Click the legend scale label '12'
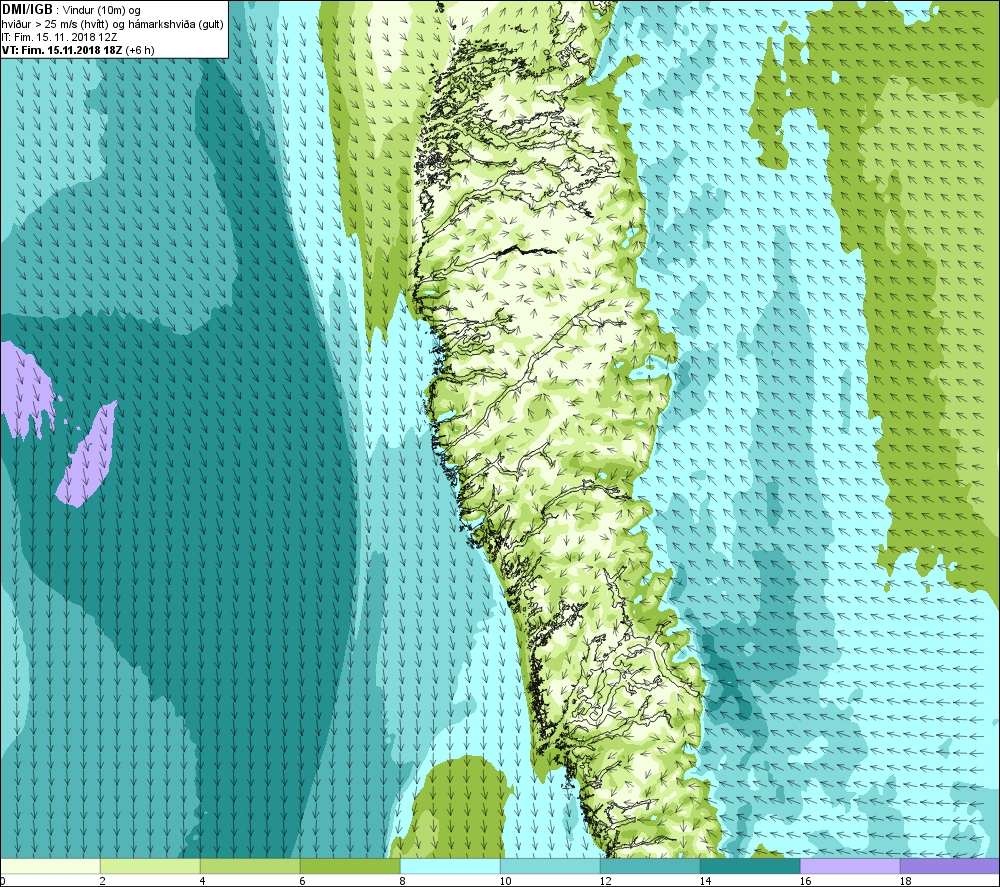 [x=605, y=881]
